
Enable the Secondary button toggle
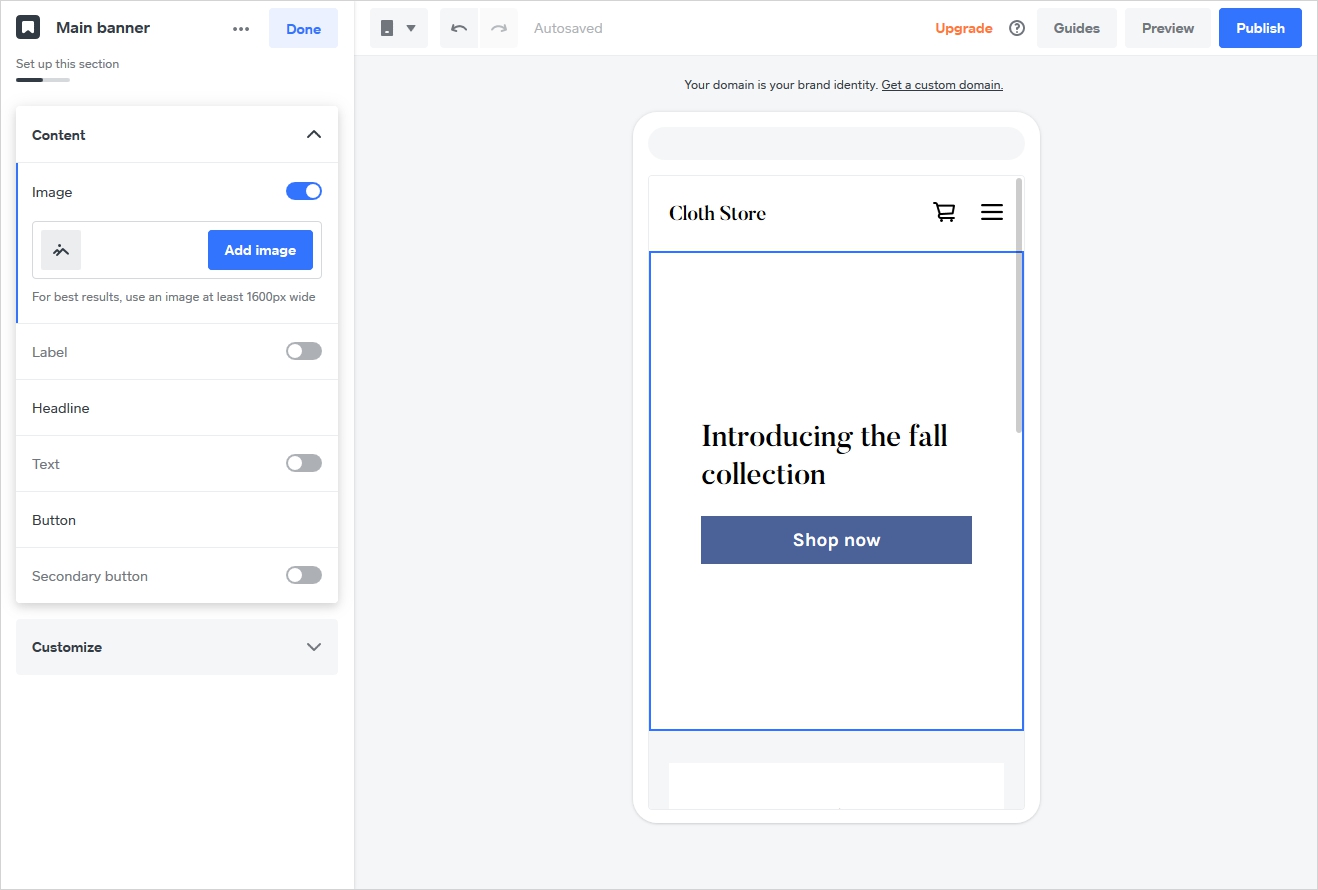coord(304,575)
